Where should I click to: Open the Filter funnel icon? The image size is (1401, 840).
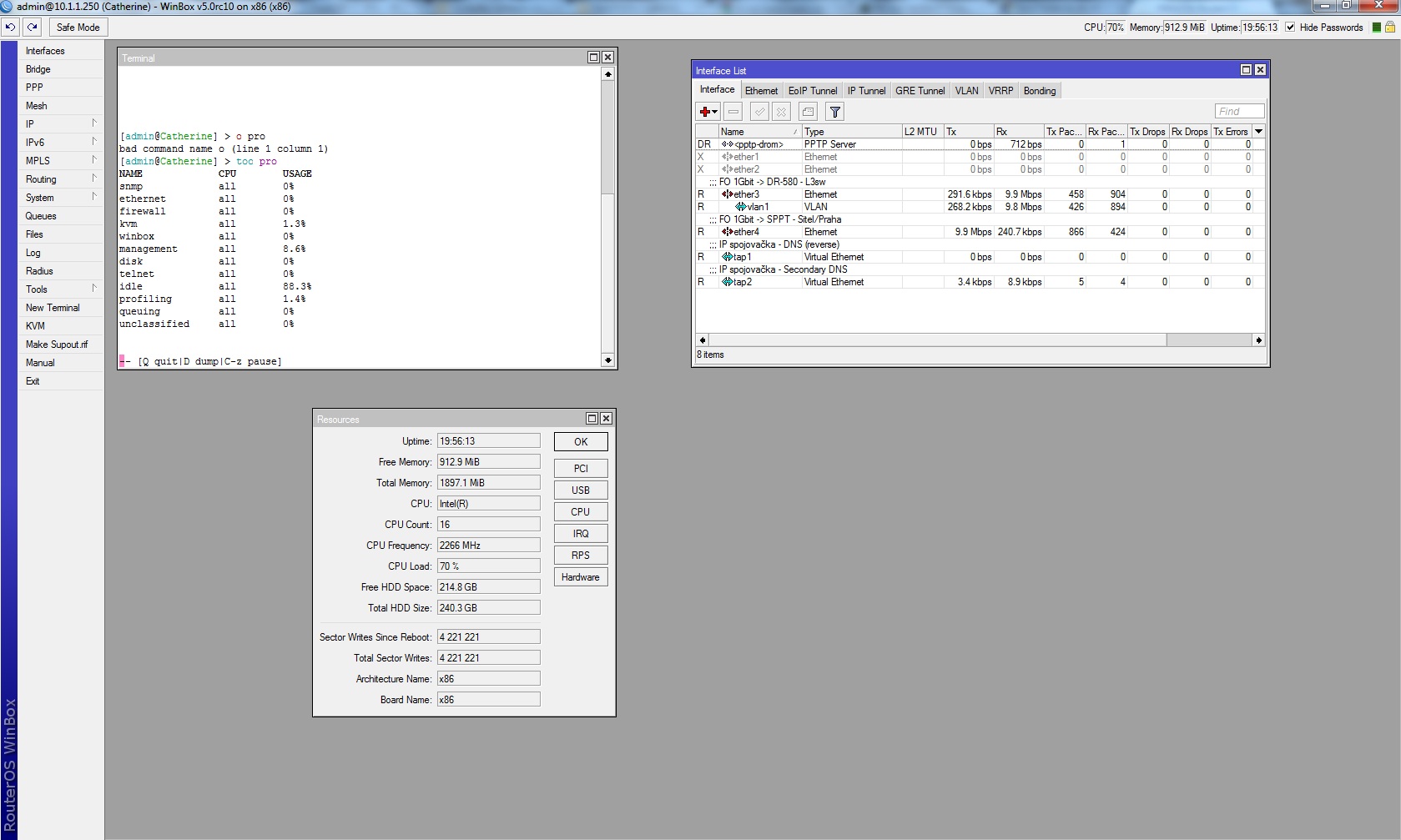(x=834, y=112)
